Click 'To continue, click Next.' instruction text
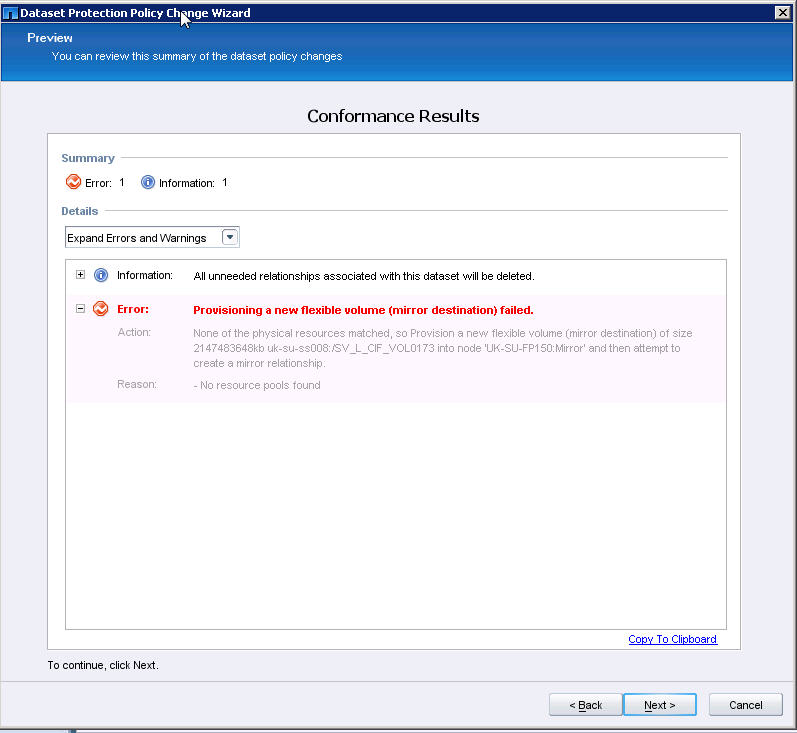This screenshot has width=797, height=733. click(103, 665)
